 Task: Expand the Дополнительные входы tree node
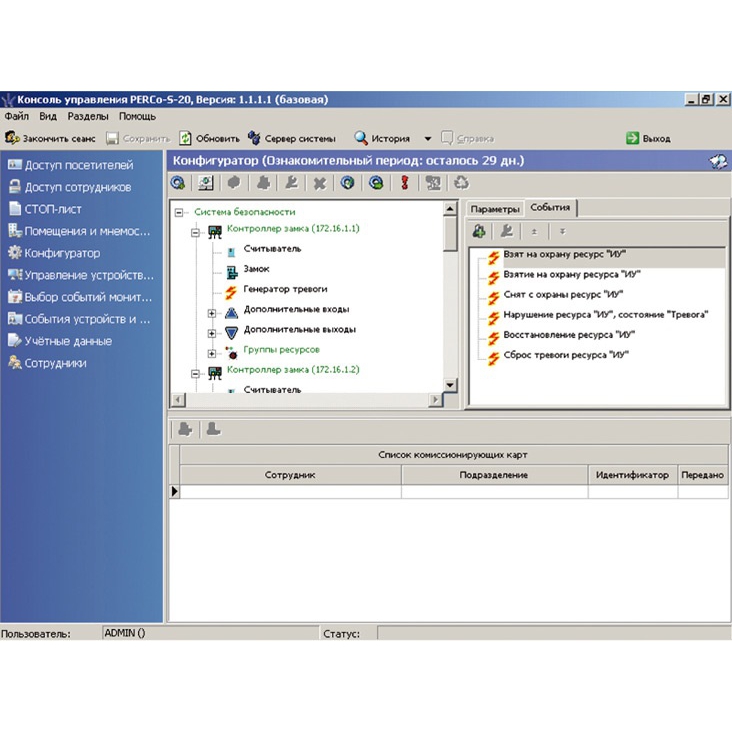[211, 313]
